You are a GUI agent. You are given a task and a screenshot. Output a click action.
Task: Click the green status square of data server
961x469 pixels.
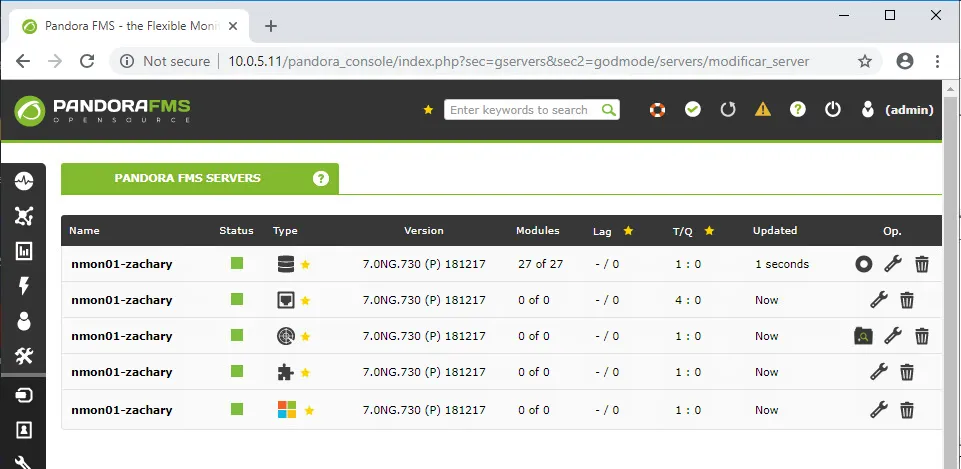tap(237, 263)
